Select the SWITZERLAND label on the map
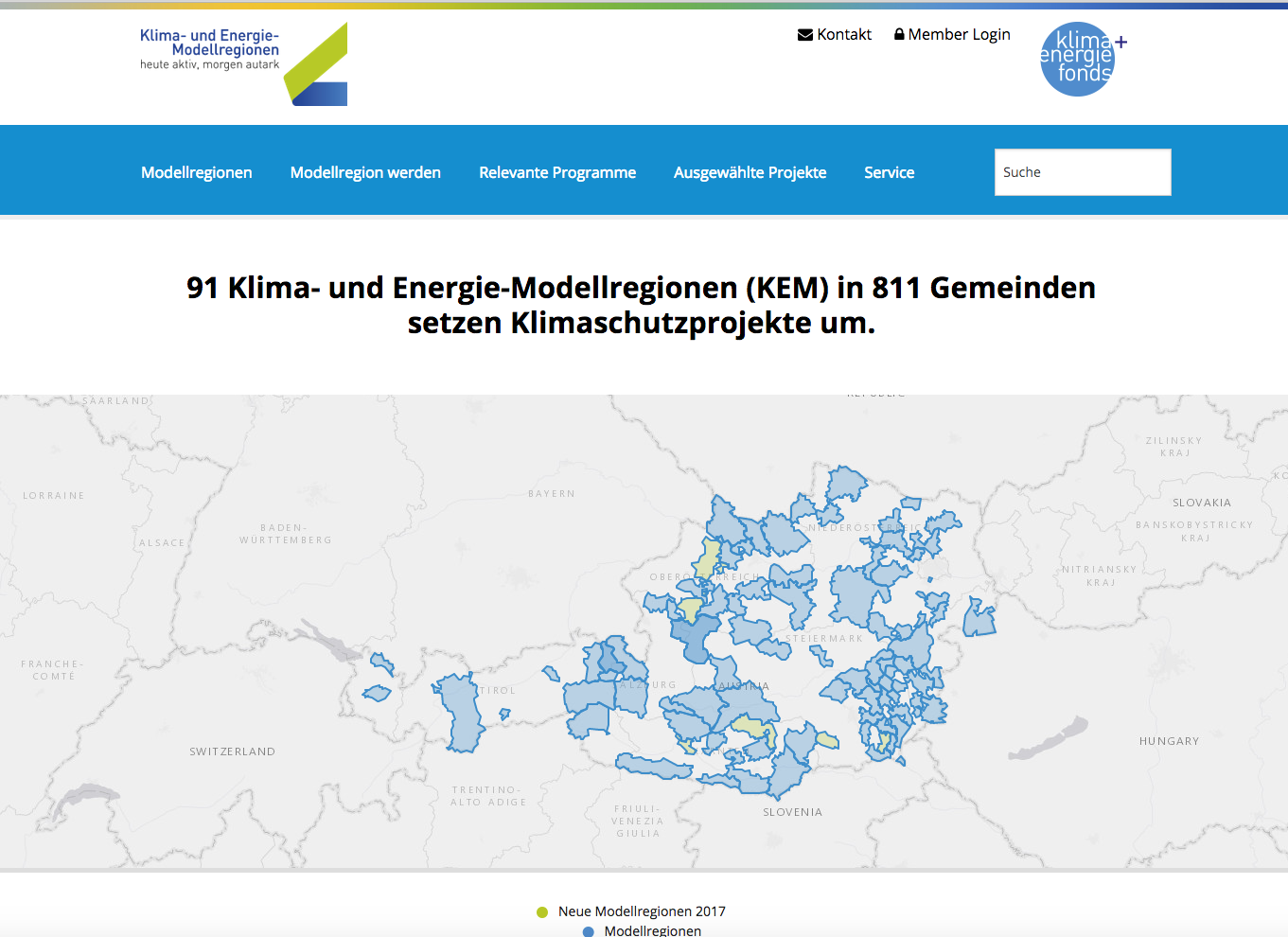This screenshot has width=1288, height=937. click(233, 751)
